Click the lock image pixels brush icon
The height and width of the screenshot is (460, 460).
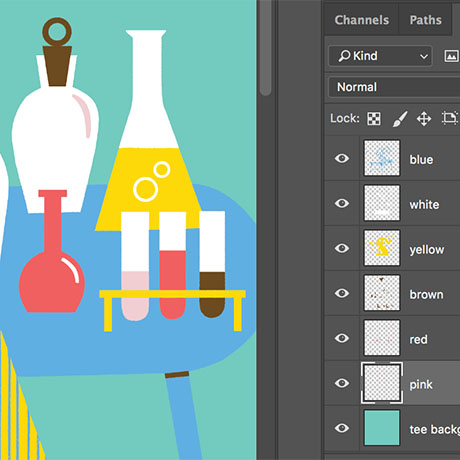(399, 119)
